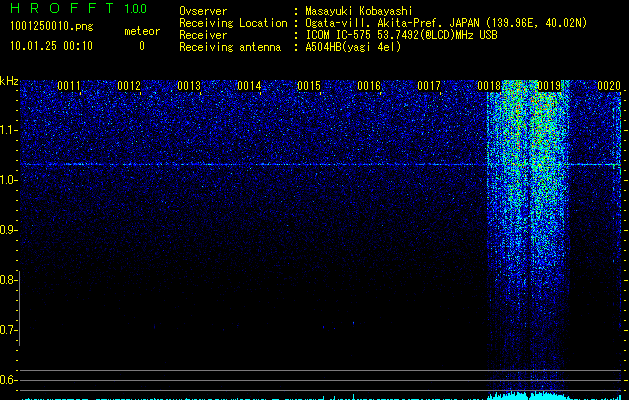The width and height of the screenshot is (629, 400).
Task: Select the observer name Masayuki Kobayashi
Action: point(358,11)
